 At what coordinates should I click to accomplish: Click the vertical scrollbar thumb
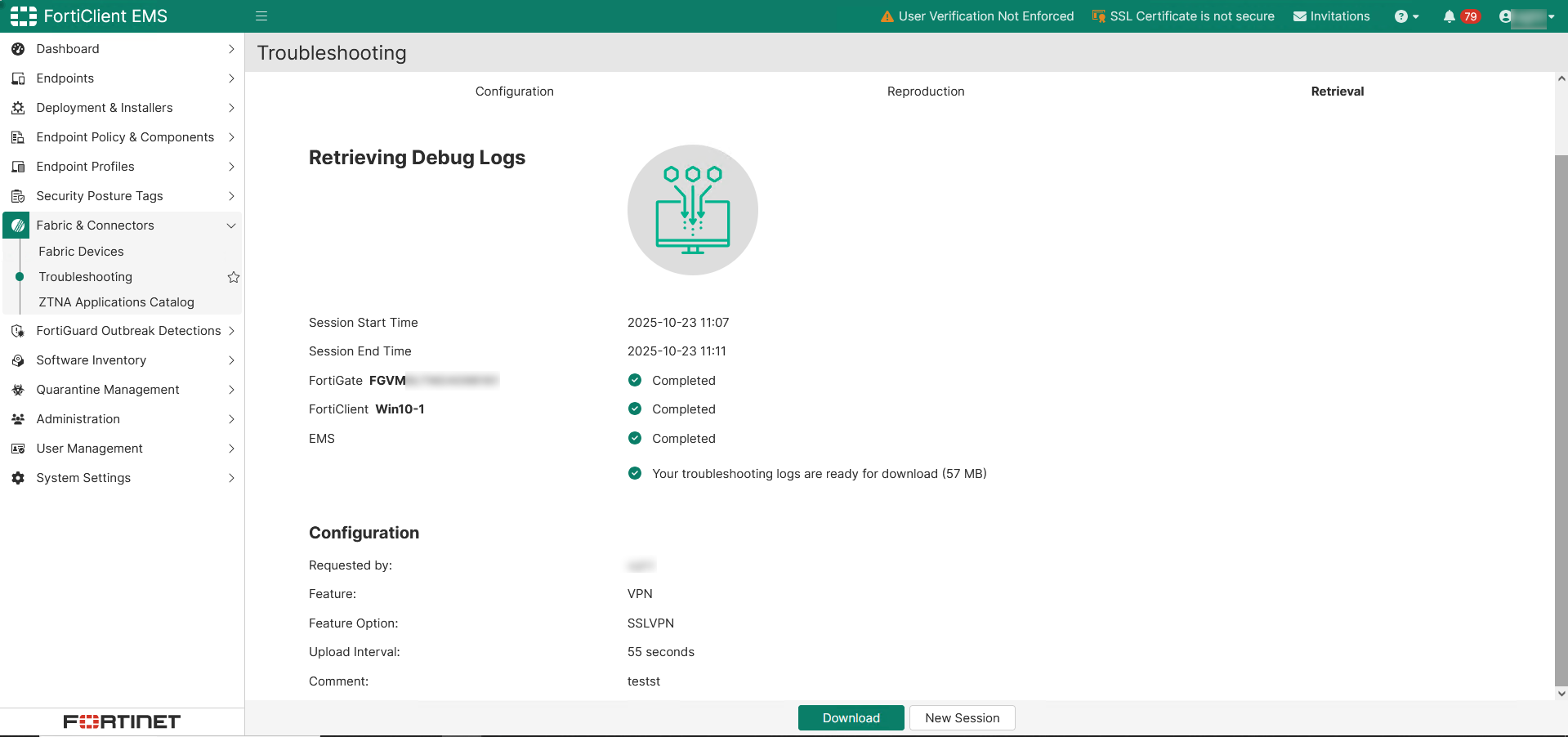click(x=1561, y=420)
